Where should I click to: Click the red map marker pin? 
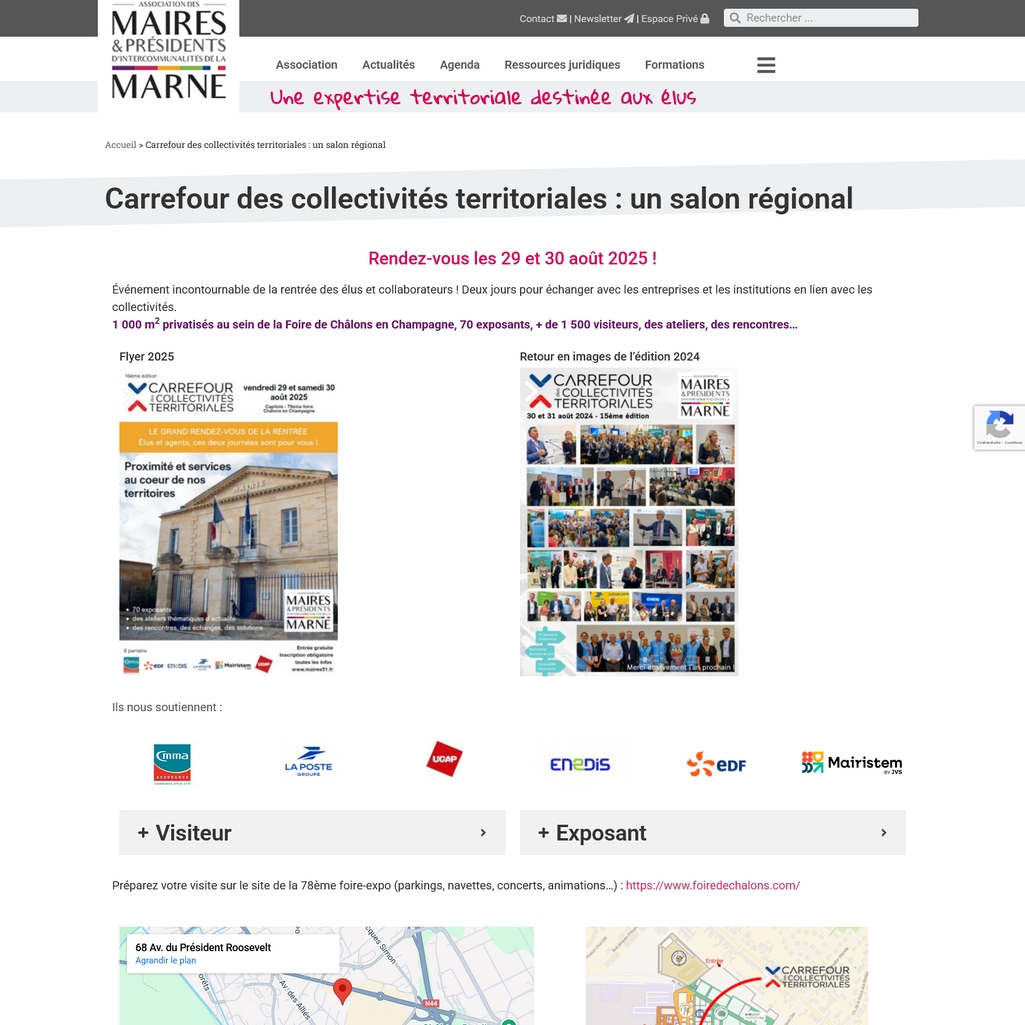[342, 991]
